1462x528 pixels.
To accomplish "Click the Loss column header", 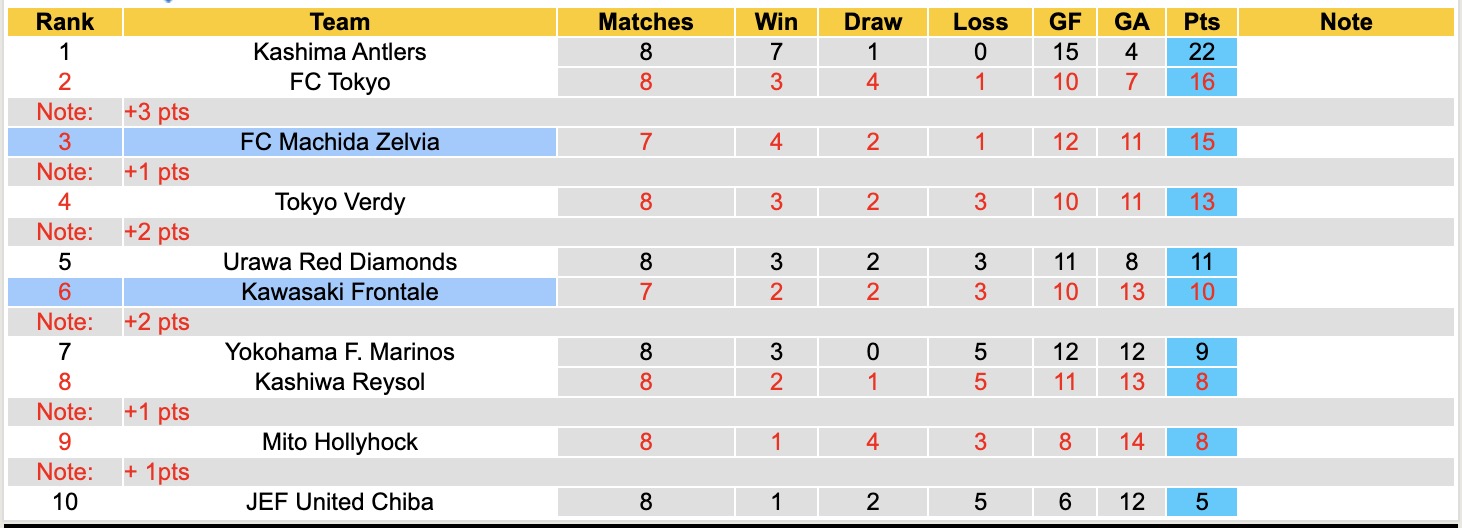I will [980, 22].
